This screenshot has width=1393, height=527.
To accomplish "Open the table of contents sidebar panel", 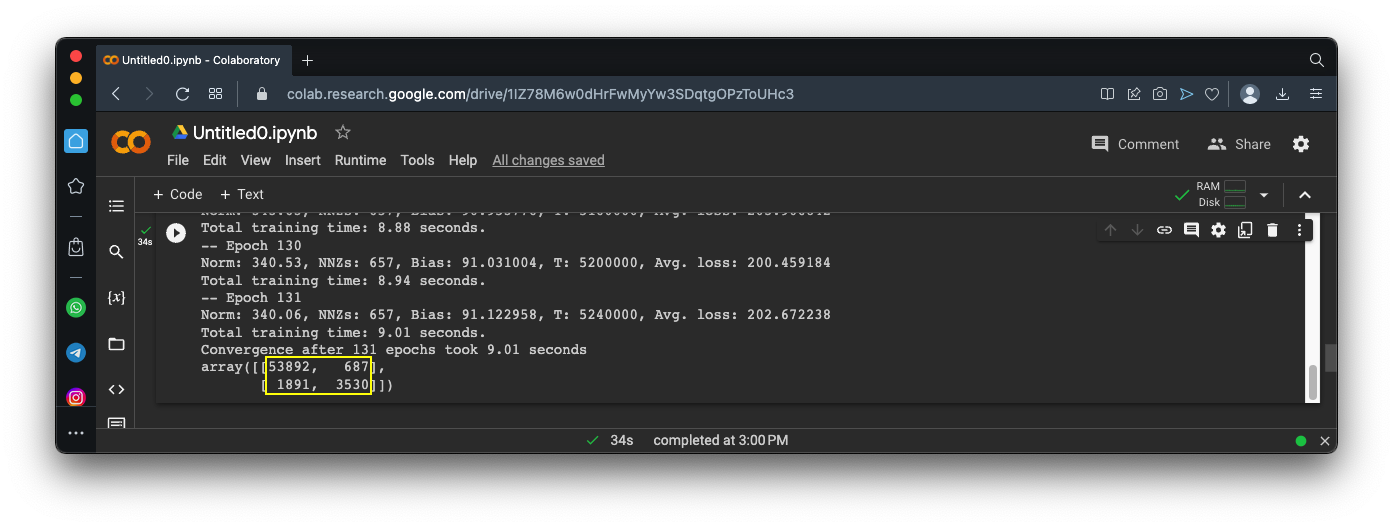I will pos(116,206).
